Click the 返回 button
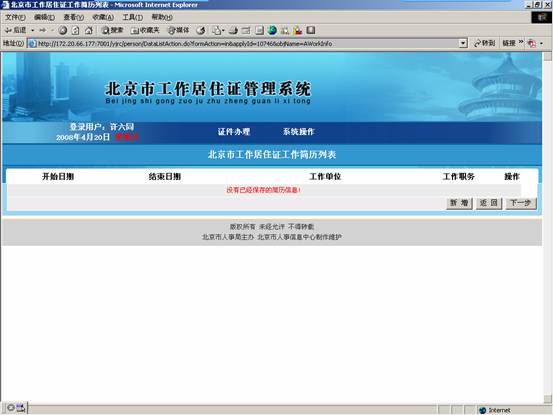The height and width of the screenshot is (415, 553). (488, 203)
